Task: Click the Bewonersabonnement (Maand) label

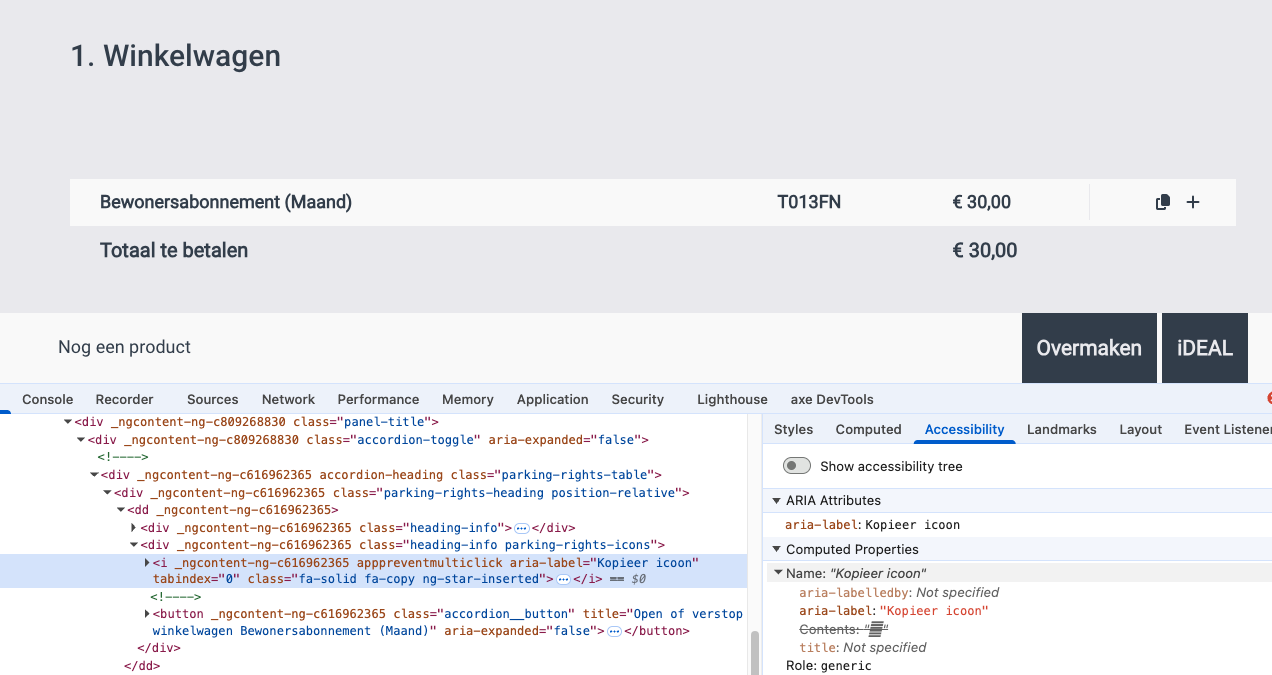Action: 226,202
